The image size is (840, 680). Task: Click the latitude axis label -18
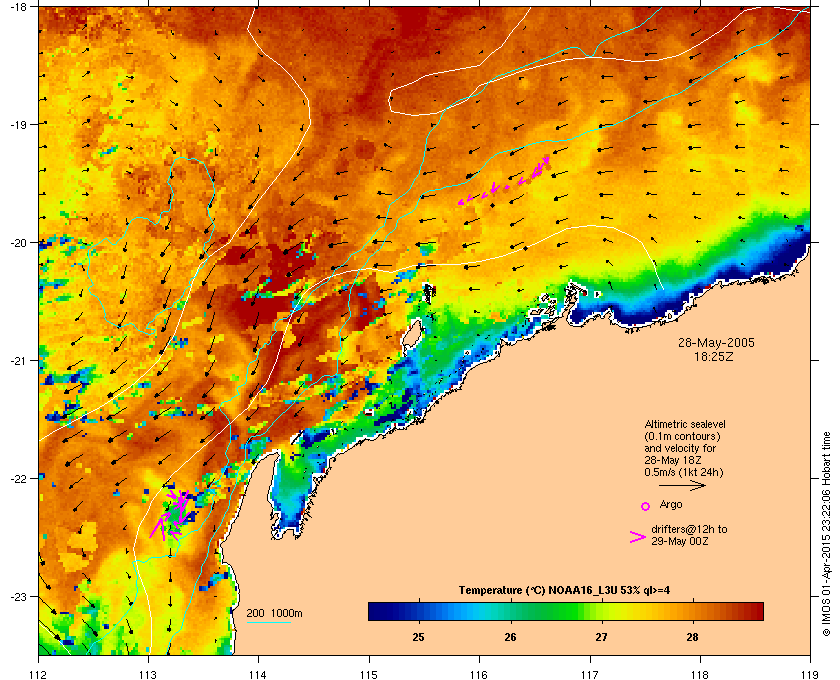pyautogui.click(x=18, y=7)
